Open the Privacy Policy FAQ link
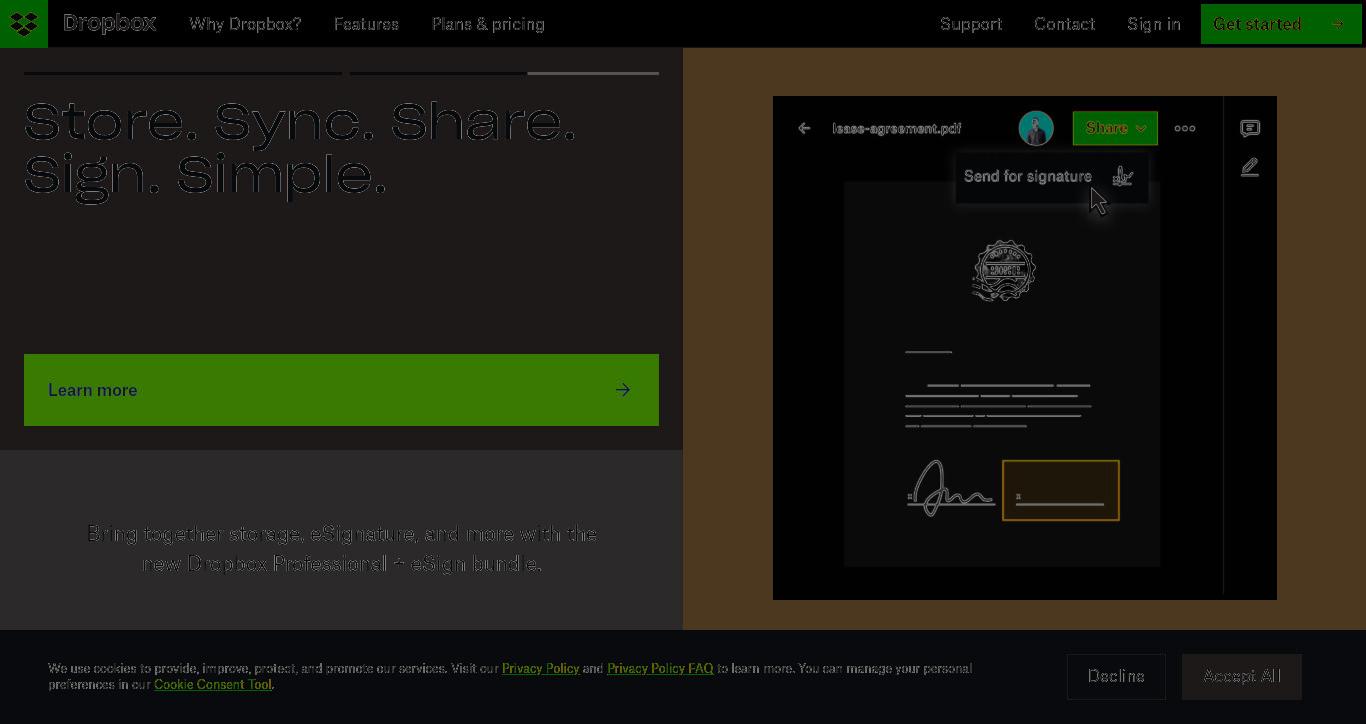 tap(660, 668)
